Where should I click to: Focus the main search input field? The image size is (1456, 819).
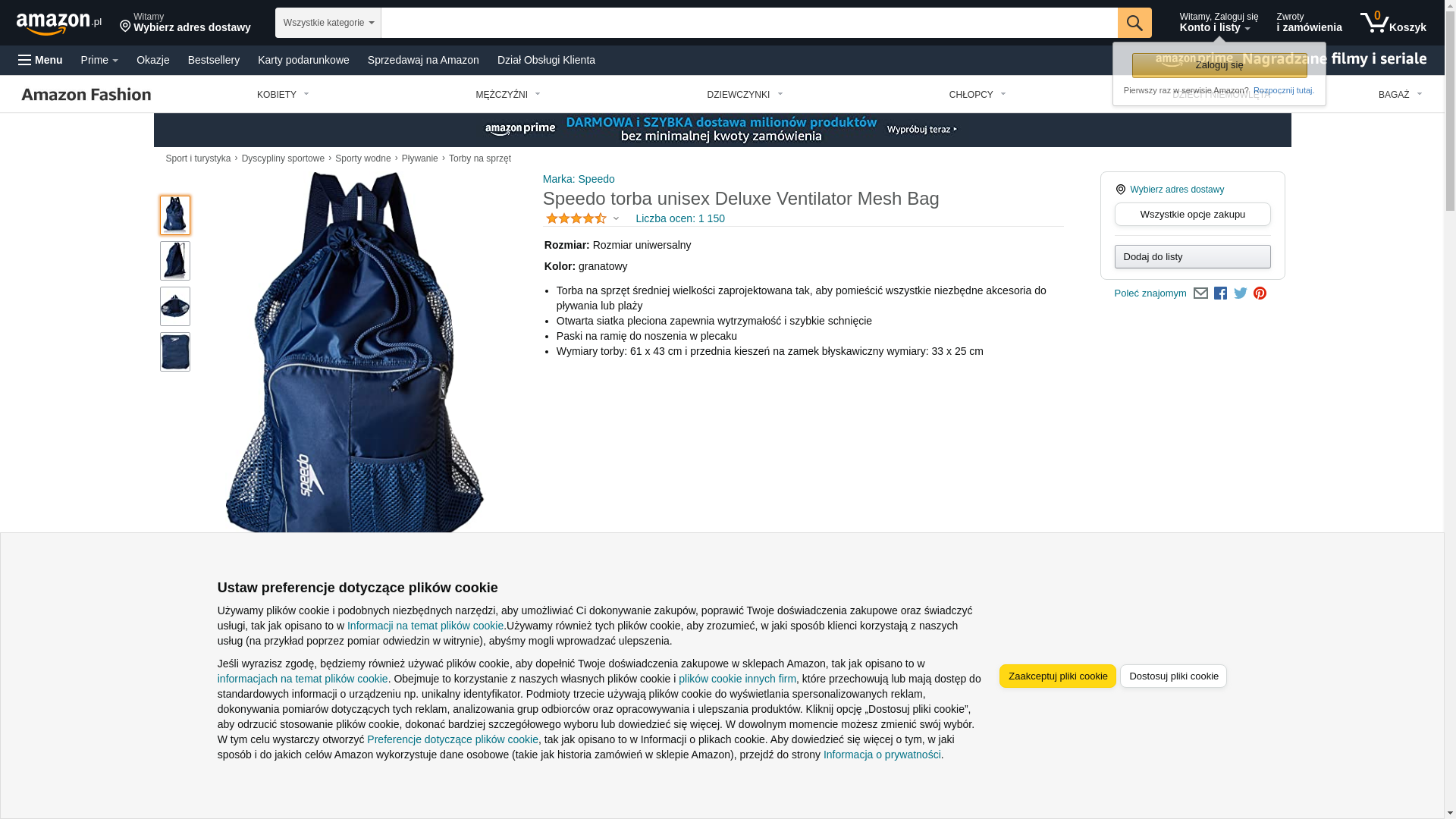coord(749,23)
